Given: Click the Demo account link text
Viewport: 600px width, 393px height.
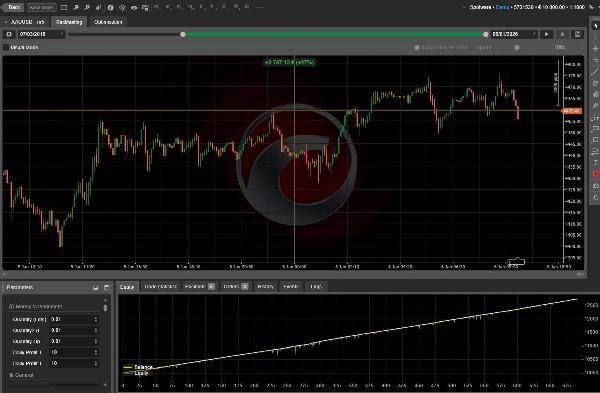Looking at the screenshot, I should click(502, 7).
